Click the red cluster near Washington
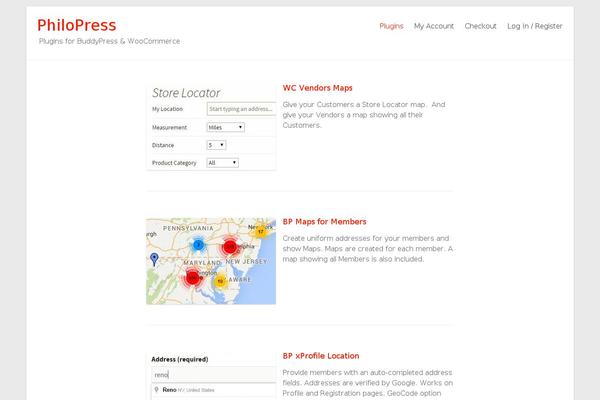 tap(193, 278)
